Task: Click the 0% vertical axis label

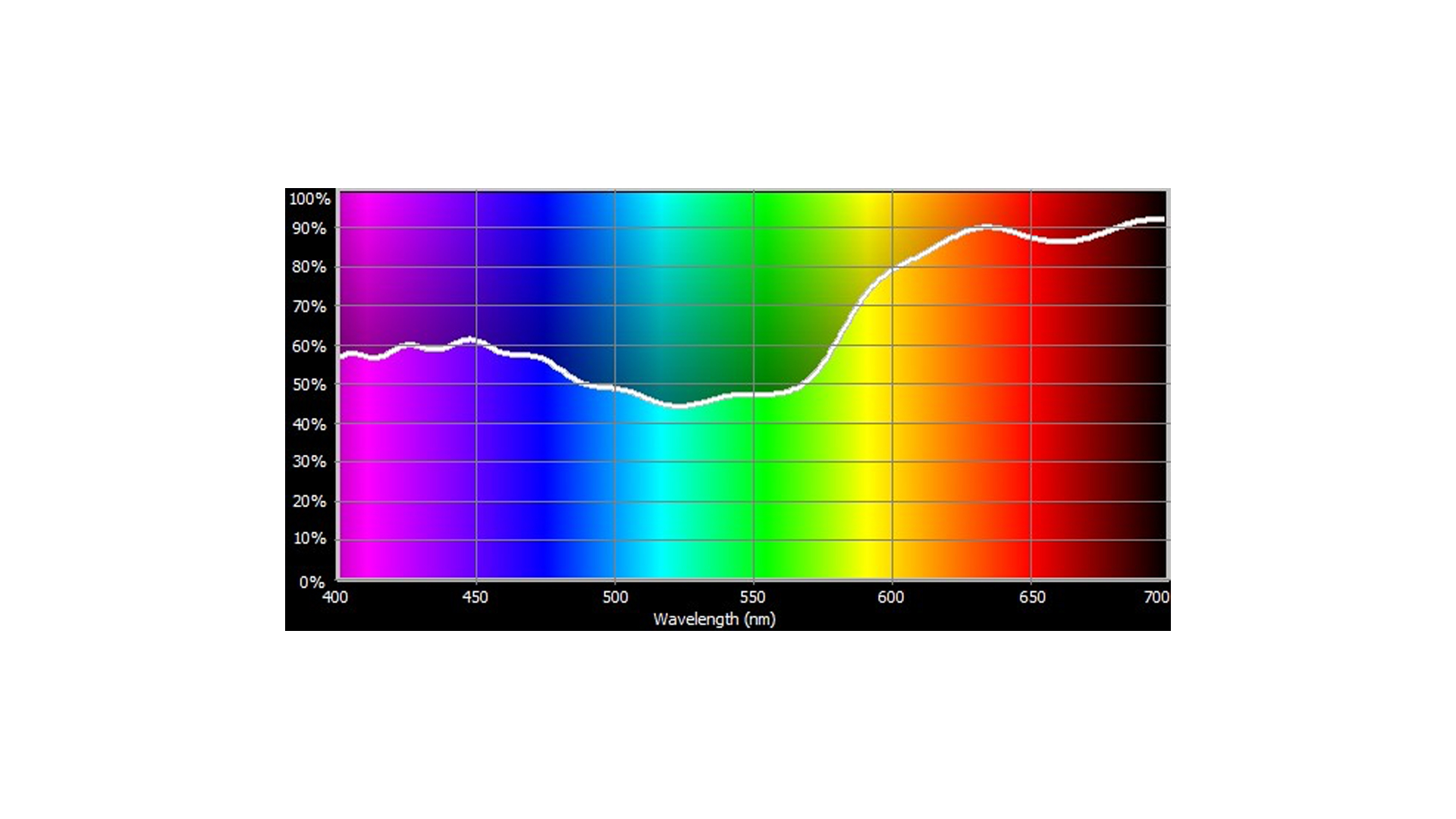Action: (x=312, y=582)
